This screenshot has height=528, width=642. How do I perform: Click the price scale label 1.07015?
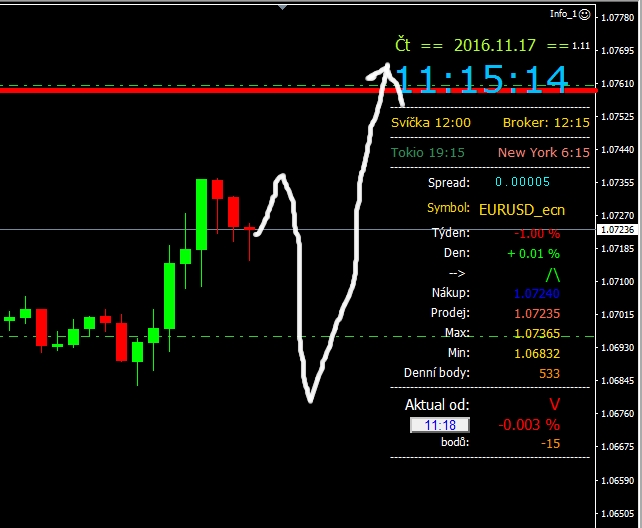[617, 314]
